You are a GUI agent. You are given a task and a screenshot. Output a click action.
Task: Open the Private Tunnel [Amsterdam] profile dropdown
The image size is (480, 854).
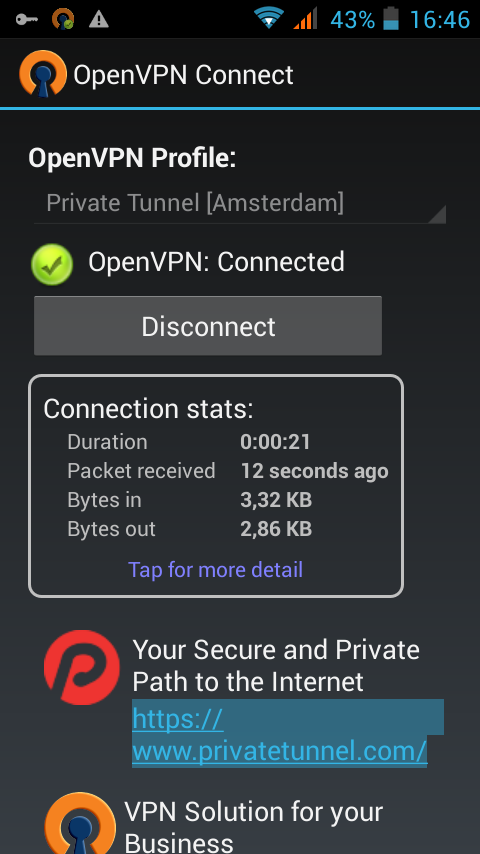(240, 204)
